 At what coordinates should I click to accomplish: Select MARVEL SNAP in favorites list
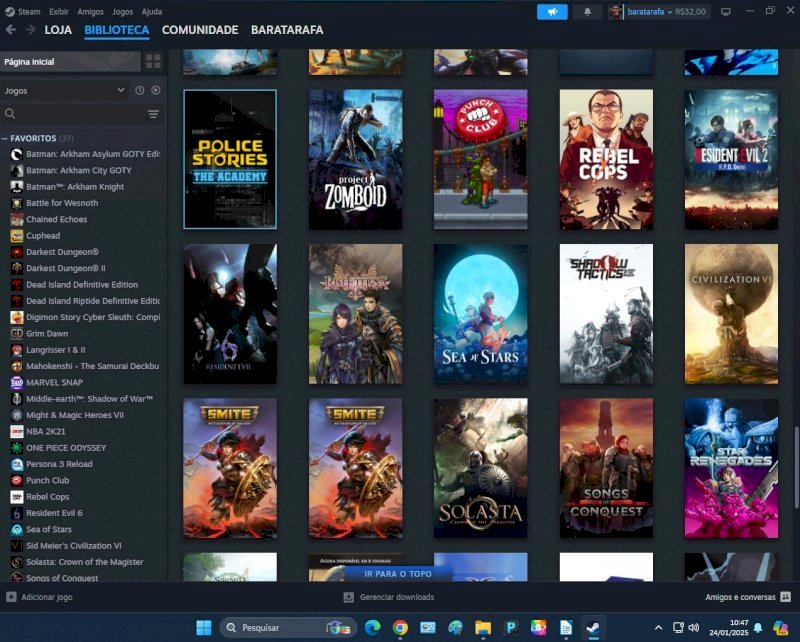(x=54, y=382)
